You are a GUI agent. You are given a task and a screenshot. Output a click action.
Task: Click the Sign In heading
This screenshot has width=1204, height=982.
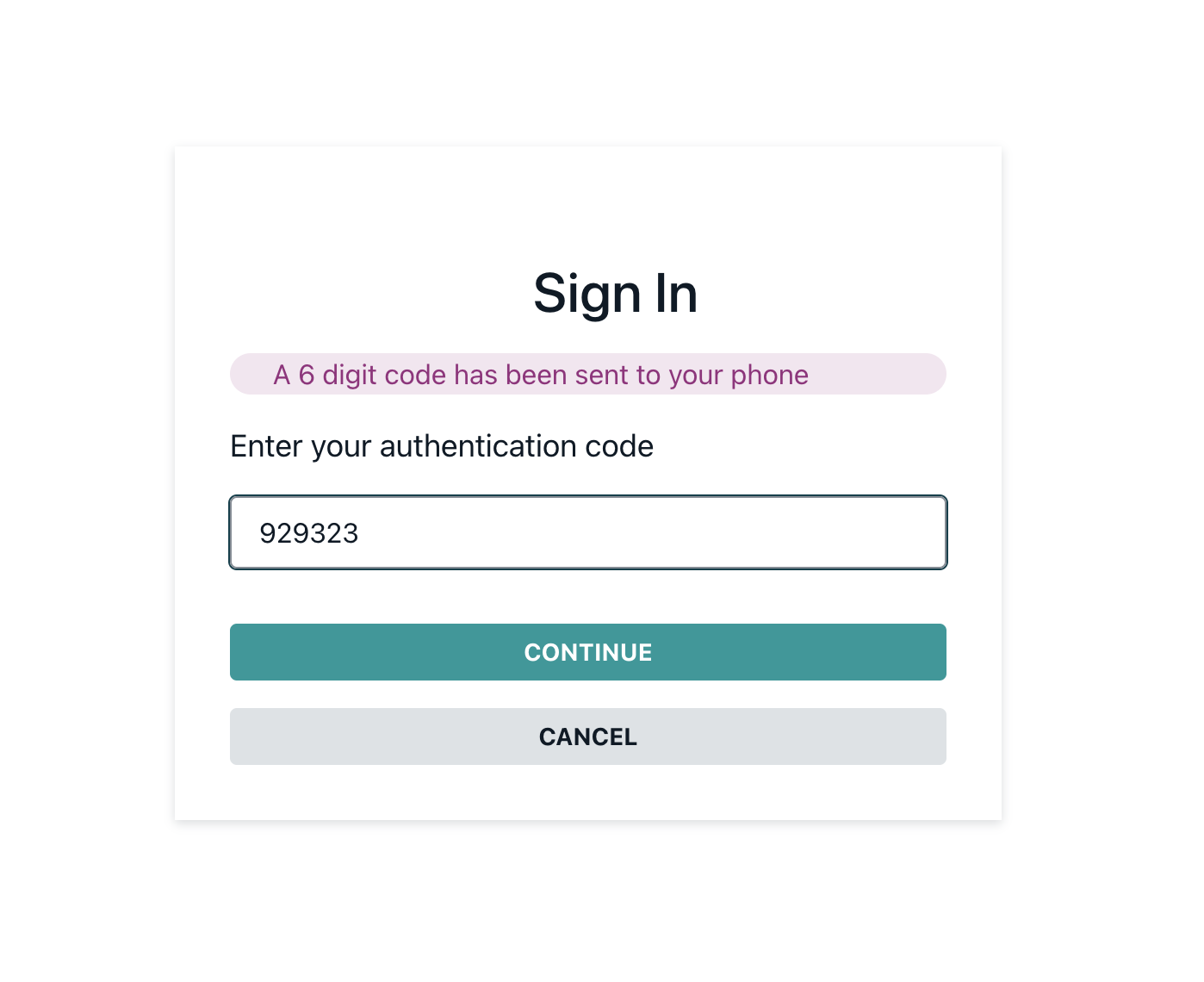tap(615, 294)
